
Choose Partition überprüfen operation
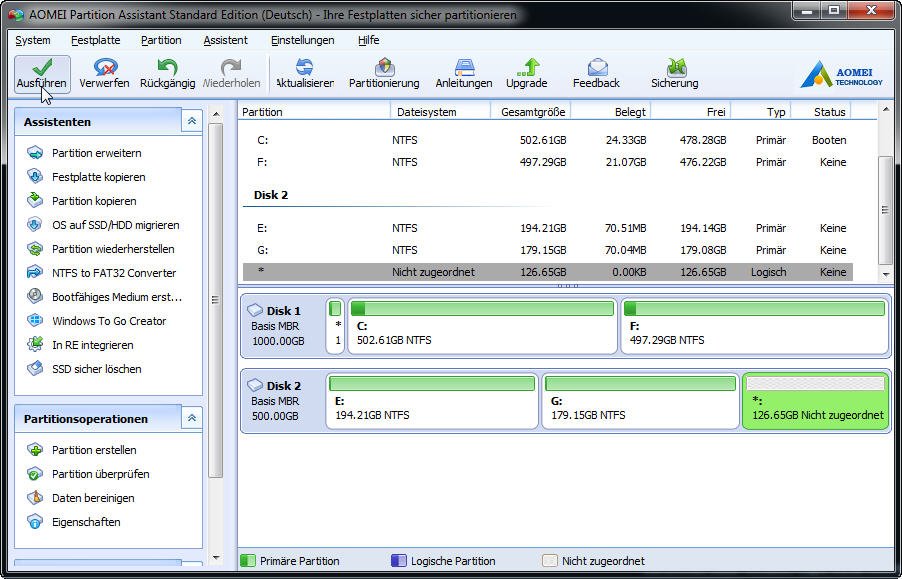coord(89,474)
